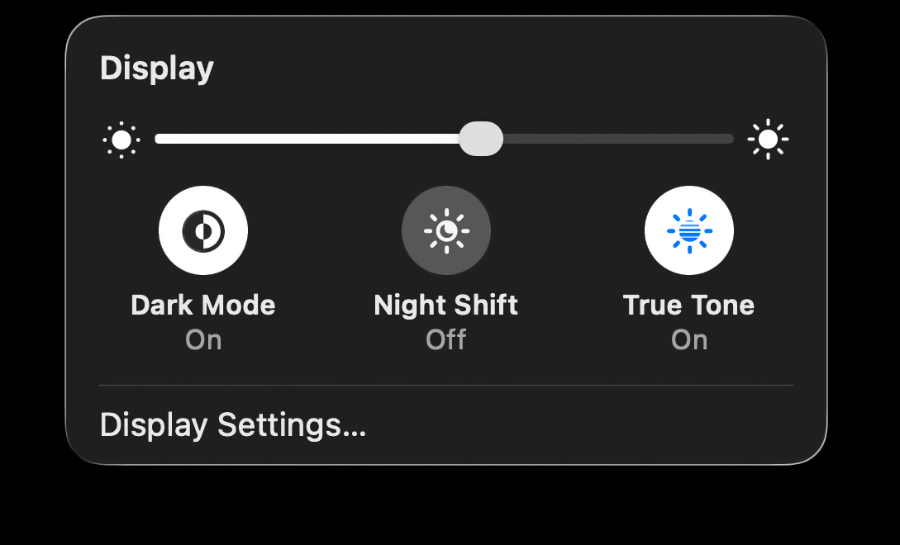Turn off Dark Mode with its round button
The width and height of the screenshot is (900, 545).
tap(203, 231)
